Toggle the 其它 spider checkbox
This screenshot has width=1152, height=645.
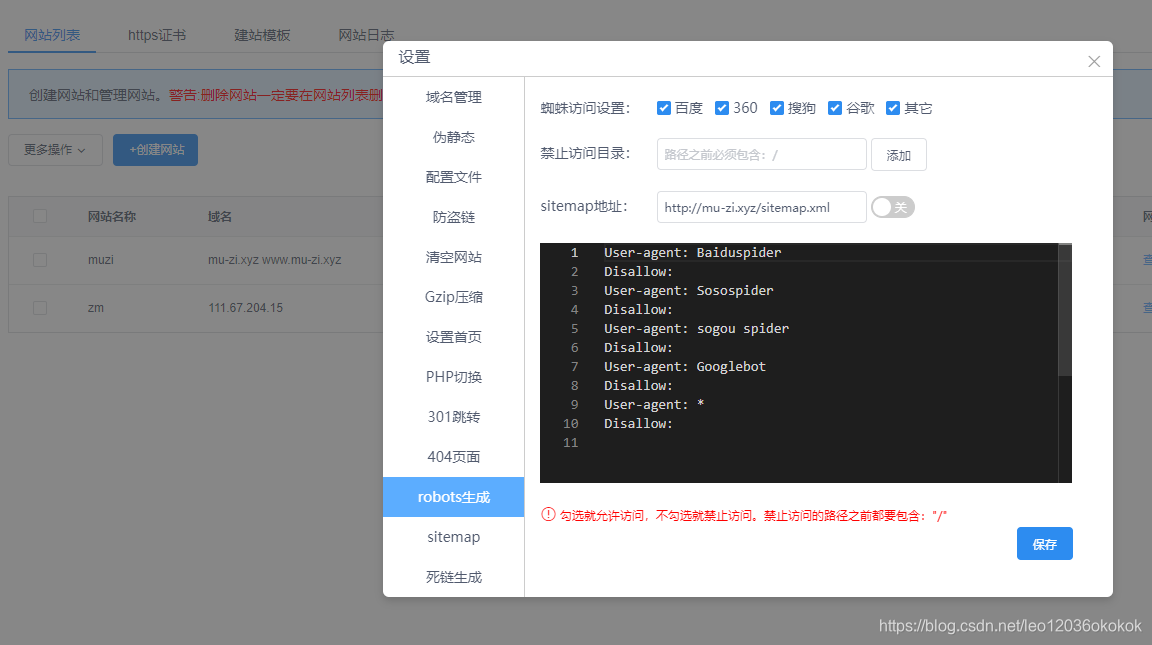pos(893,108)
